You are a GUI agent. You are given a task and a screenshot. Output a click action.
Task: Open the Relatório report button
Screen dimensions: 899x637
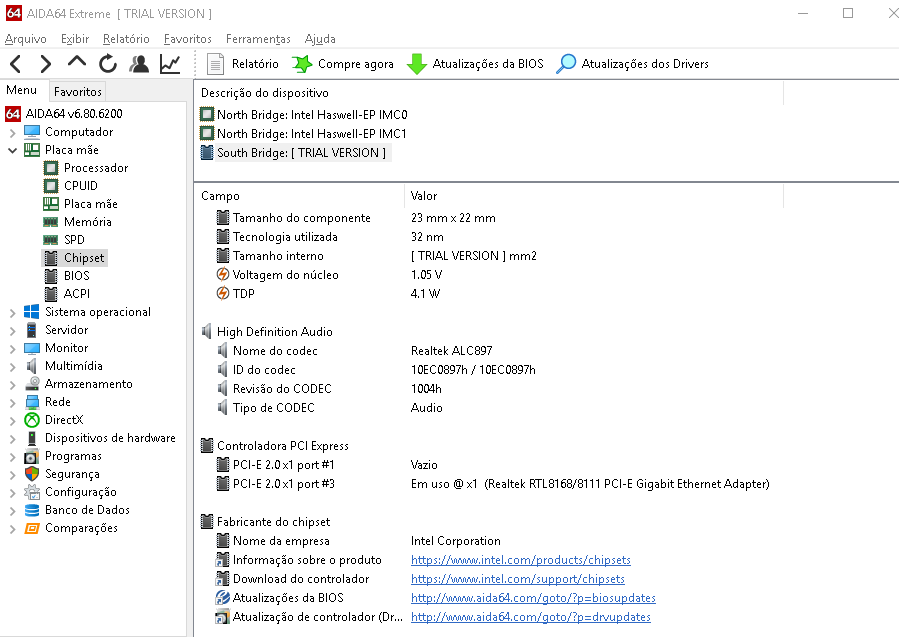(x=242, y=64)
